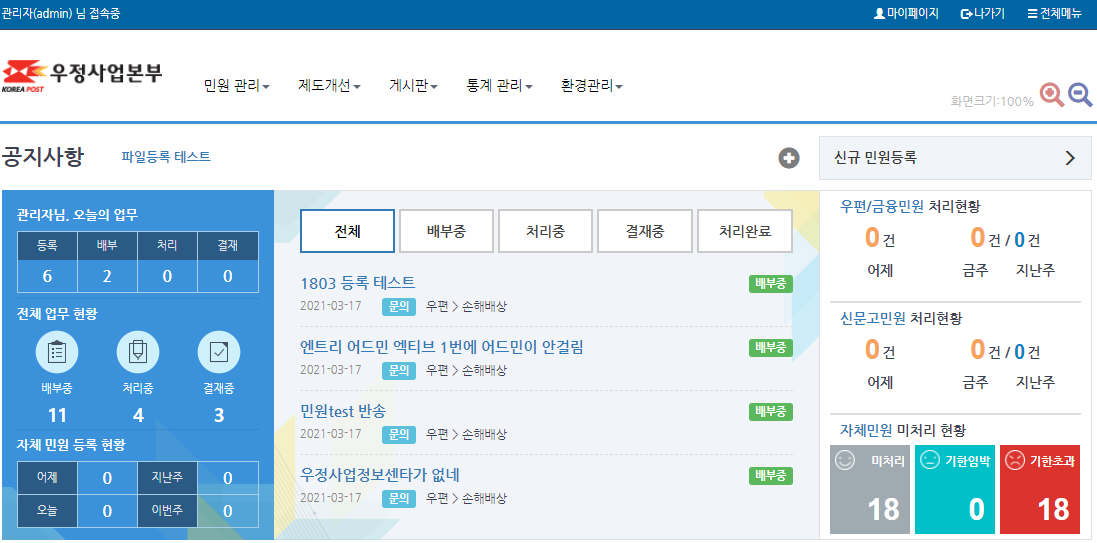Image resolution: width=1097 pixels, height=543 pixels.
Task: Open the 배부중 clipboard icon
Action: (x=57, y=352)
